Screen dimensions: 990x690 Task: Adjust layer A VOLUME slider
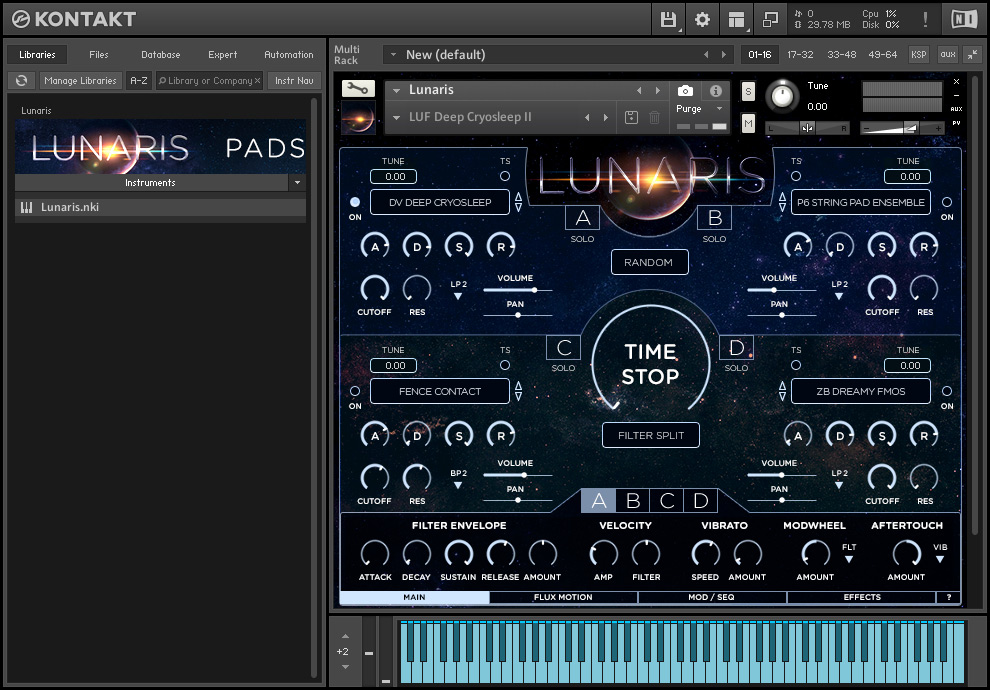click(534, 290)
